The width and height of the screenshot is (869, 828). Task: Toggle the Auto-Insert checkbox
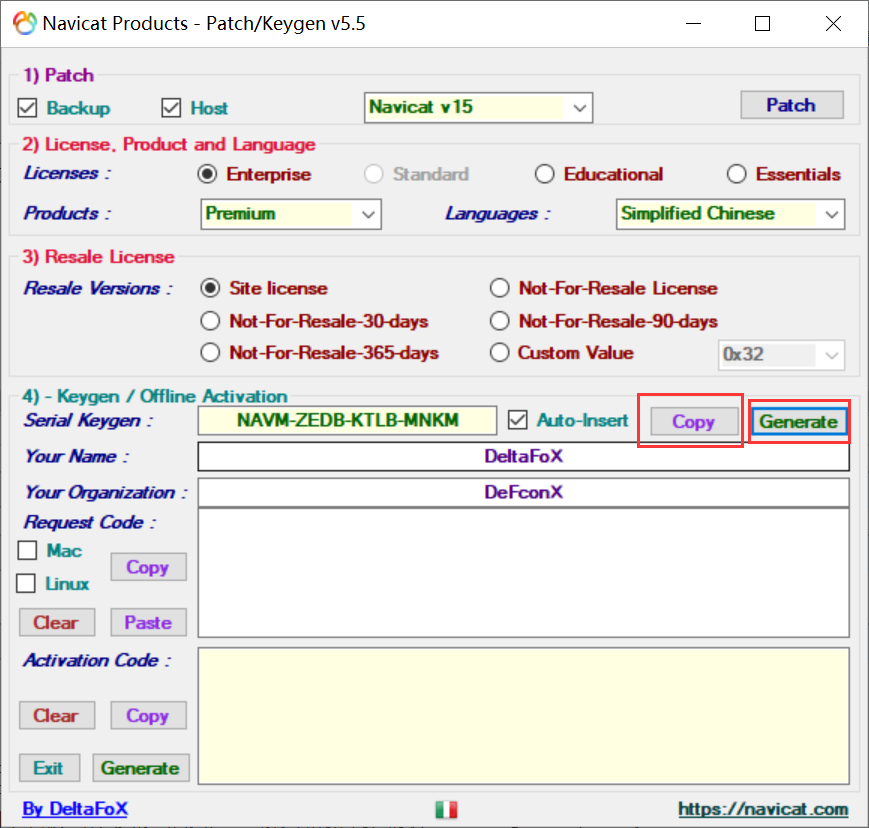[x=518, y=420]
